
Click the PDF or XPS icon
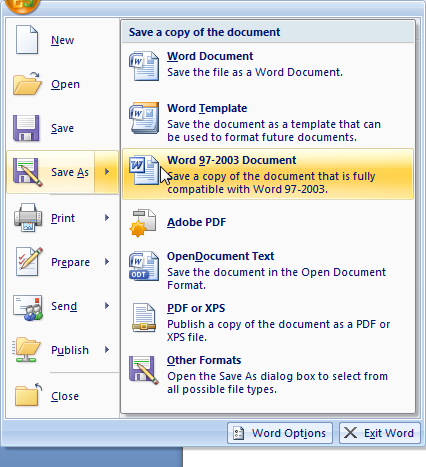pos(144,318)
